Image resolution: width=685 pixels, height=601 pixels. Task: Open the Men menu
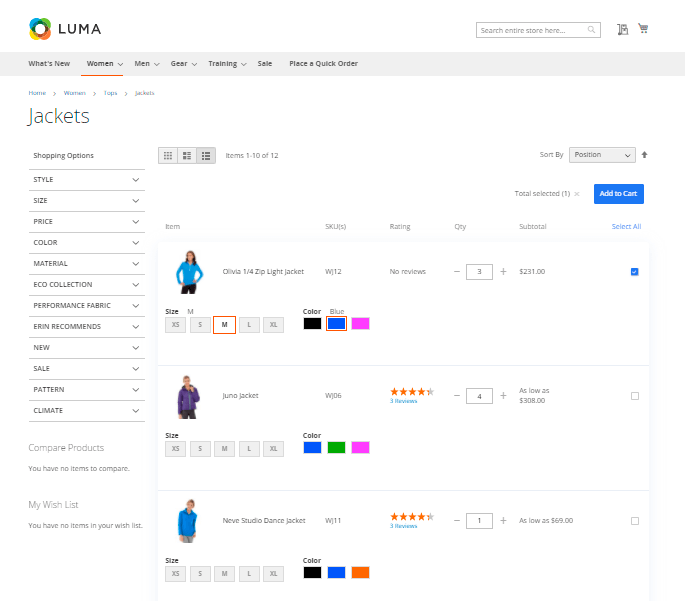click(146, 64)
